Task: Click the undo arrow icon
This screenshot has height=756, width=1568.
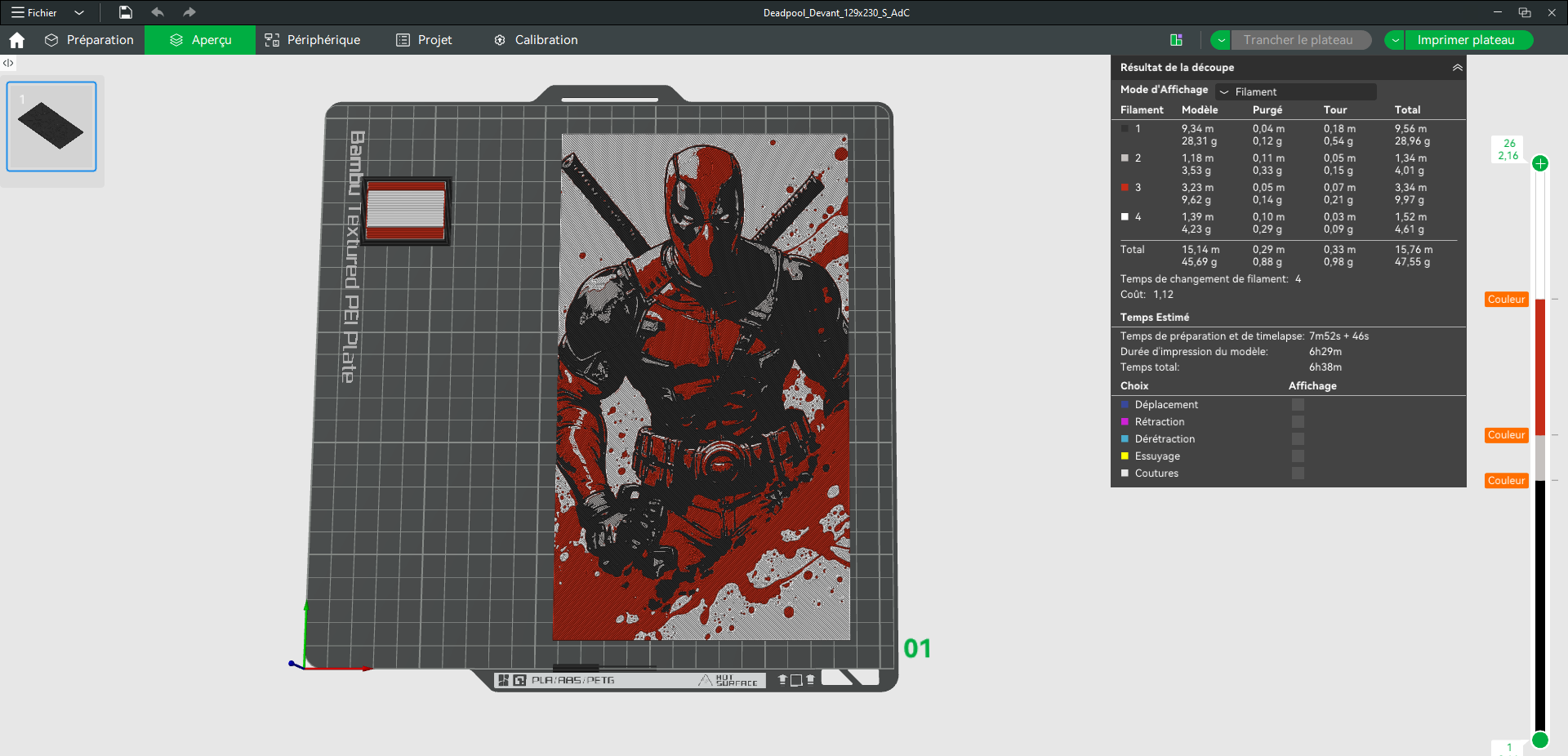Action: tap(158, 12)
